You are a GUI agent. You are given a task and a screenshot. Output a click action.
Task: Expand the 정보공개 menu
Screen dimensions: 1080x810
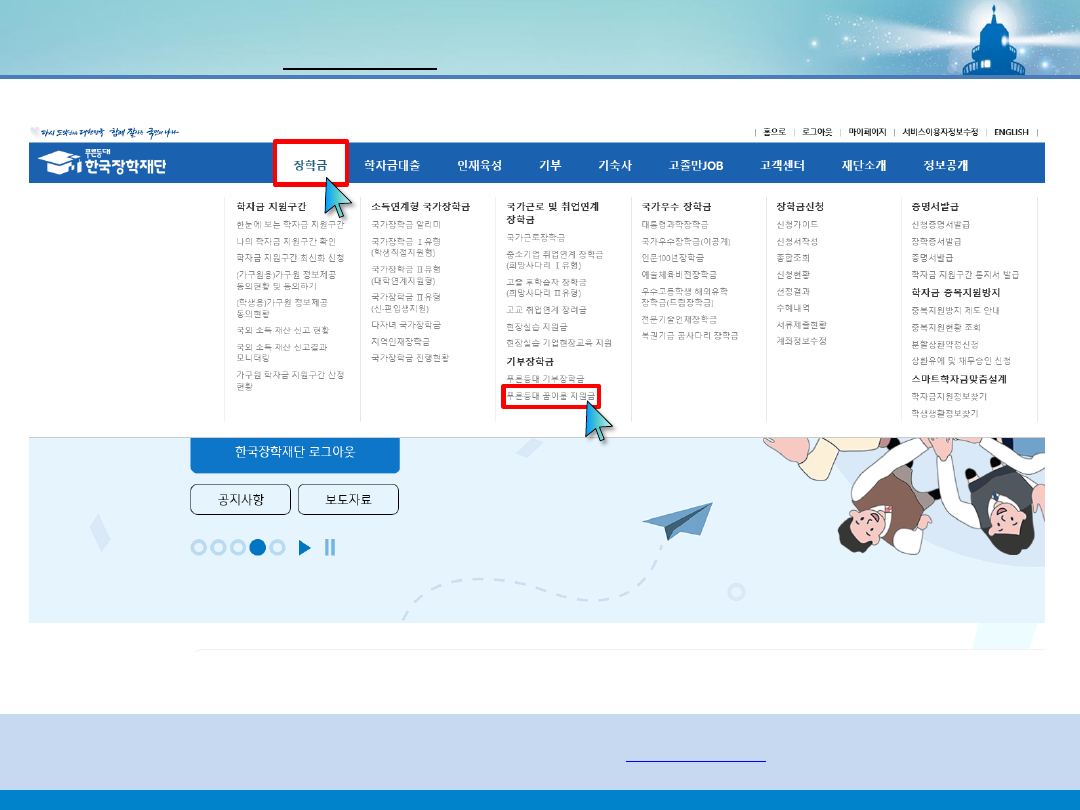coord(945,165)
